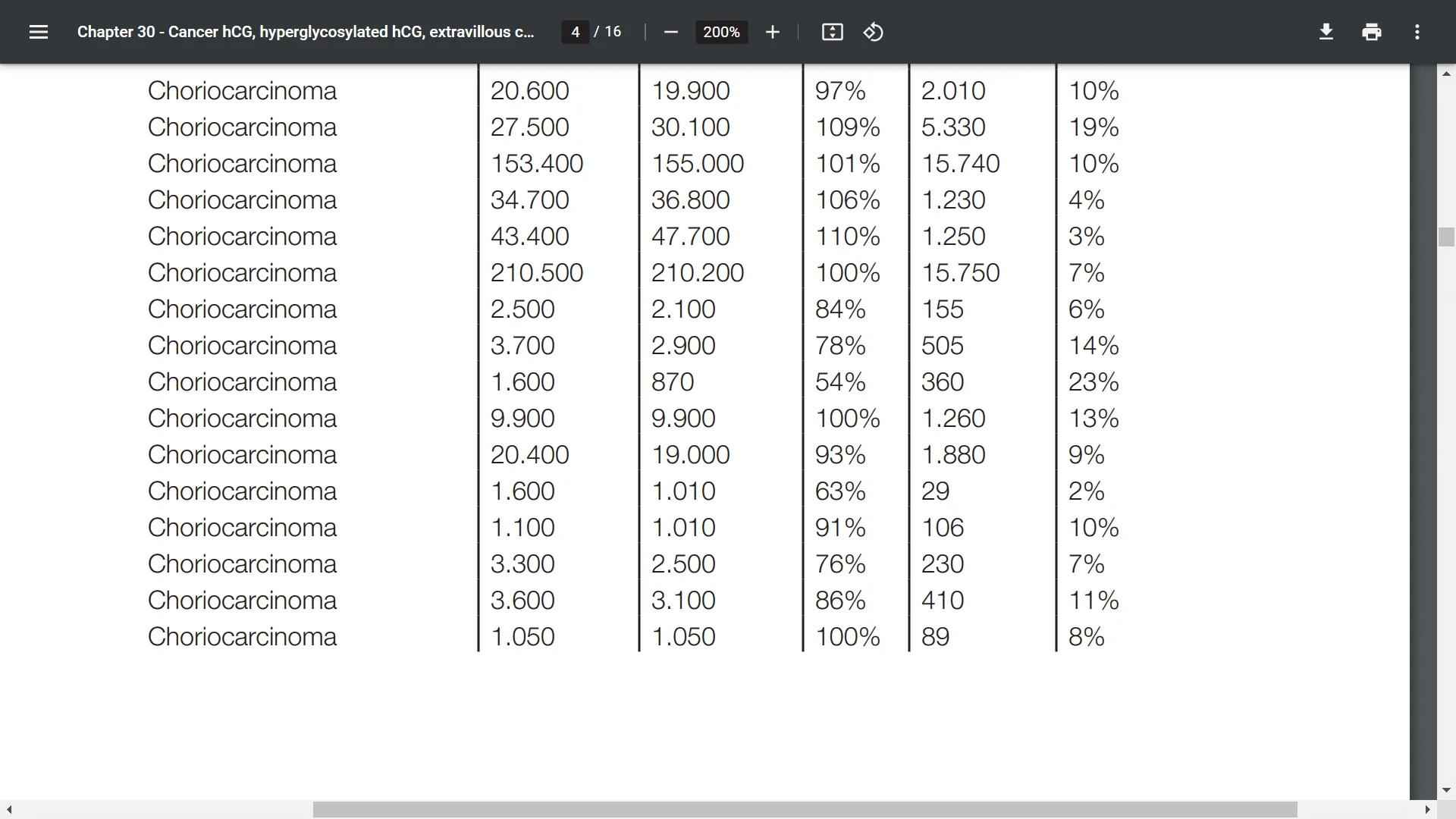Click the value 2.100
The width and height of the screenshot is (1456, 819).
coord(683,309)
